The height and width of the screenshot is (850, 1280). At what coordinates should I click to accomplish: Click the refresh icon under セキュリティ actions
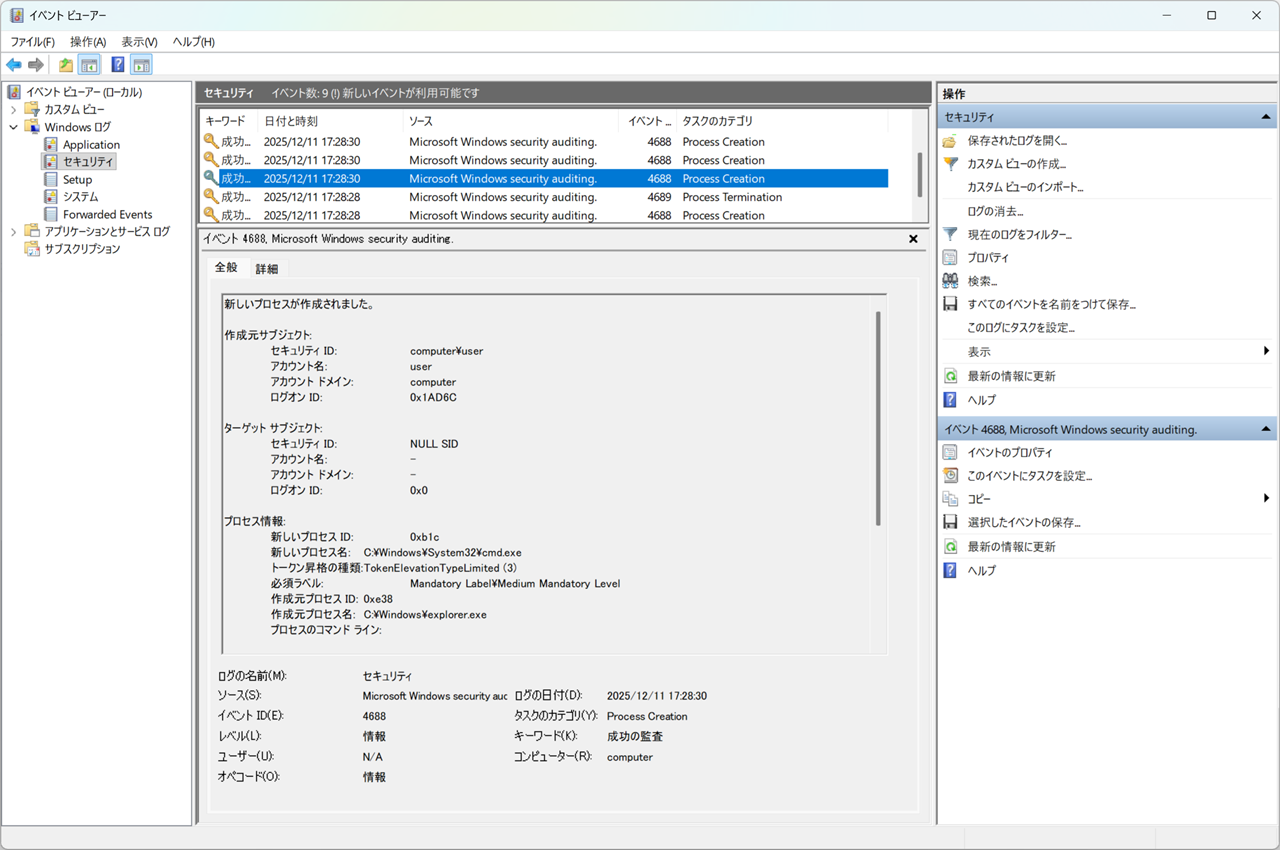(950, 376)
